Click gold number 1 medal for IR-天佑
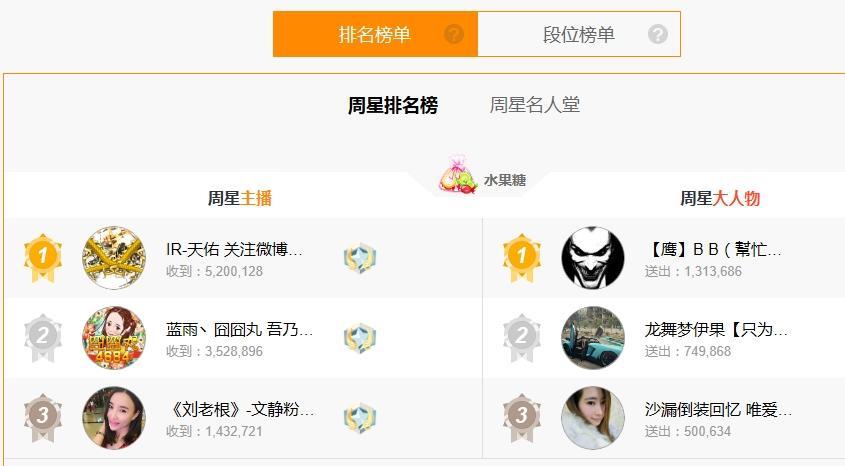The height and width of the screenshot is (466, 845). coord(43,258)
